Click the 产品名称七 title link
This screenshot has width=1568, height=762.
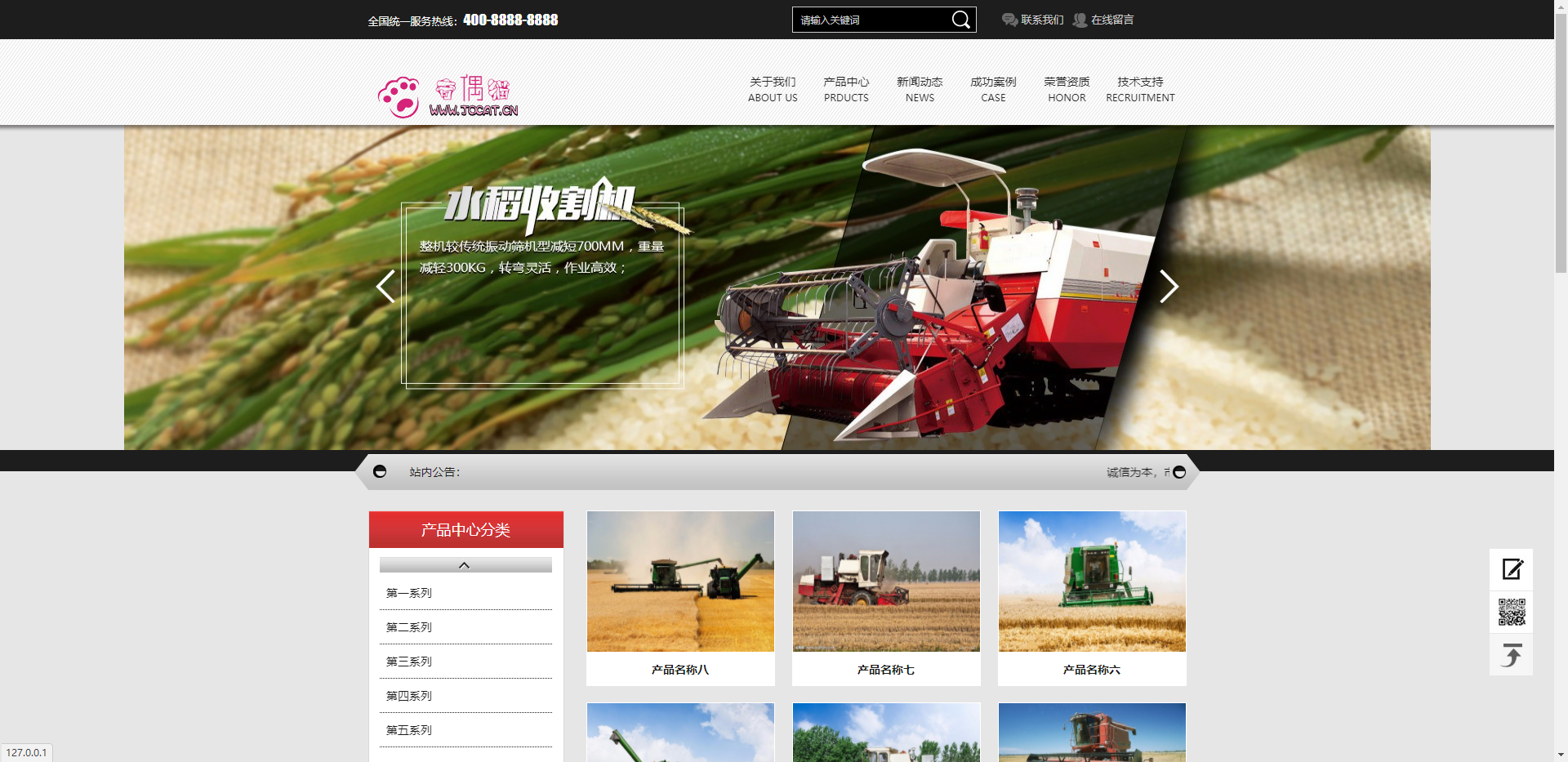click(886, 670)
